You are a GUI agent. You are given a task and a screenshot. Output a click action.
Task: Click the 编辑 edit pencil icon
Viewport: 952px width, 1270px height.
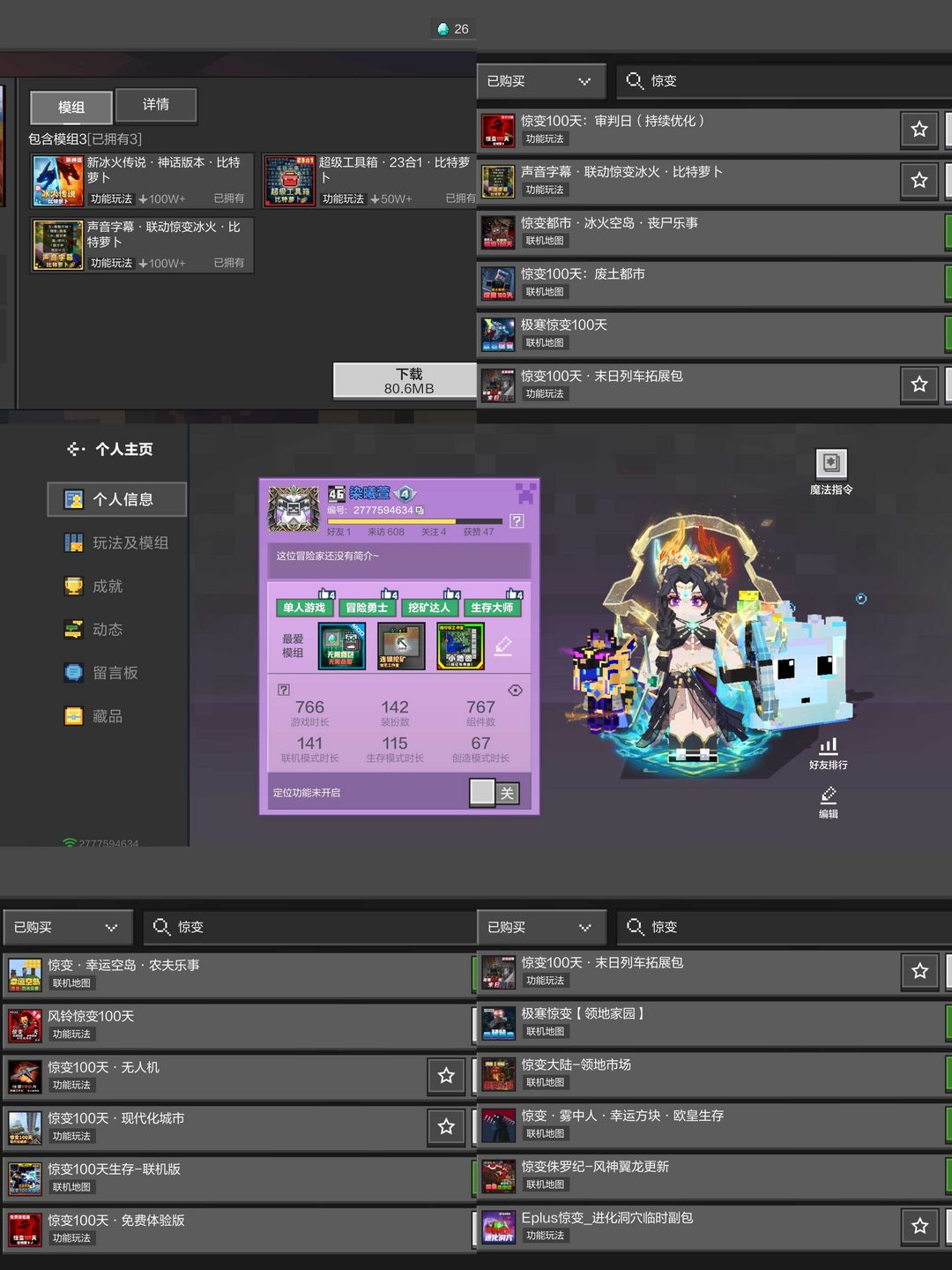828,796
